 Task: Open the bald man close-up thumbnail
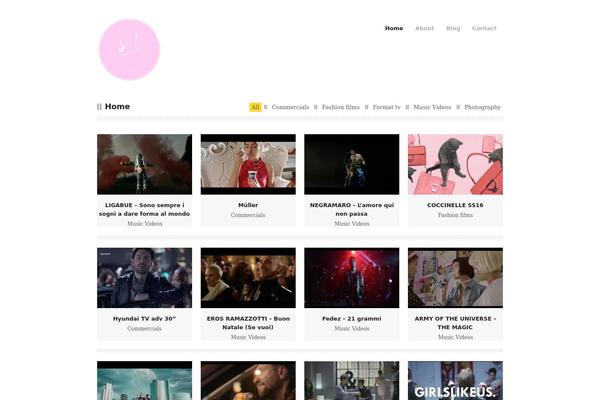point(248,380)
